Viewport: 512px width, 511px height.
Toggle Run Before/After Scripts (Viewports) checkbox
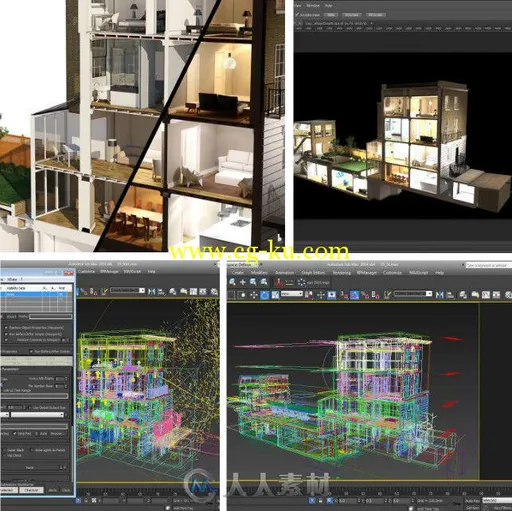point(6,334)
